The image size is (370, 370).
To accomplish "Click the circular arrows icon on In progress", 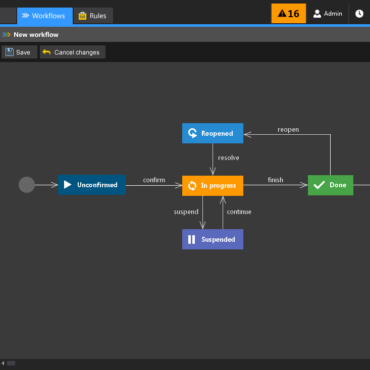I will 192,186.
